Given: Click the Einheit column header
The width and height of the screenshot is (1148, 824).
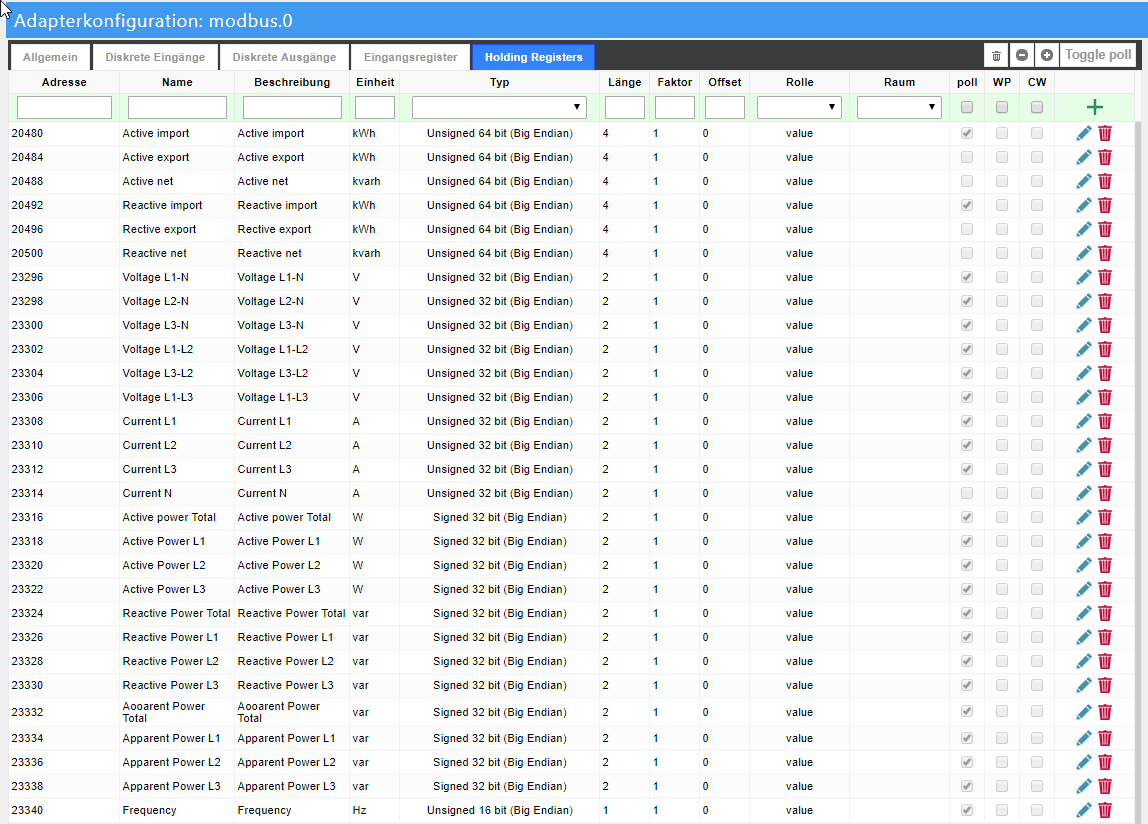Looking at the screenshot, I should (375, 82).
